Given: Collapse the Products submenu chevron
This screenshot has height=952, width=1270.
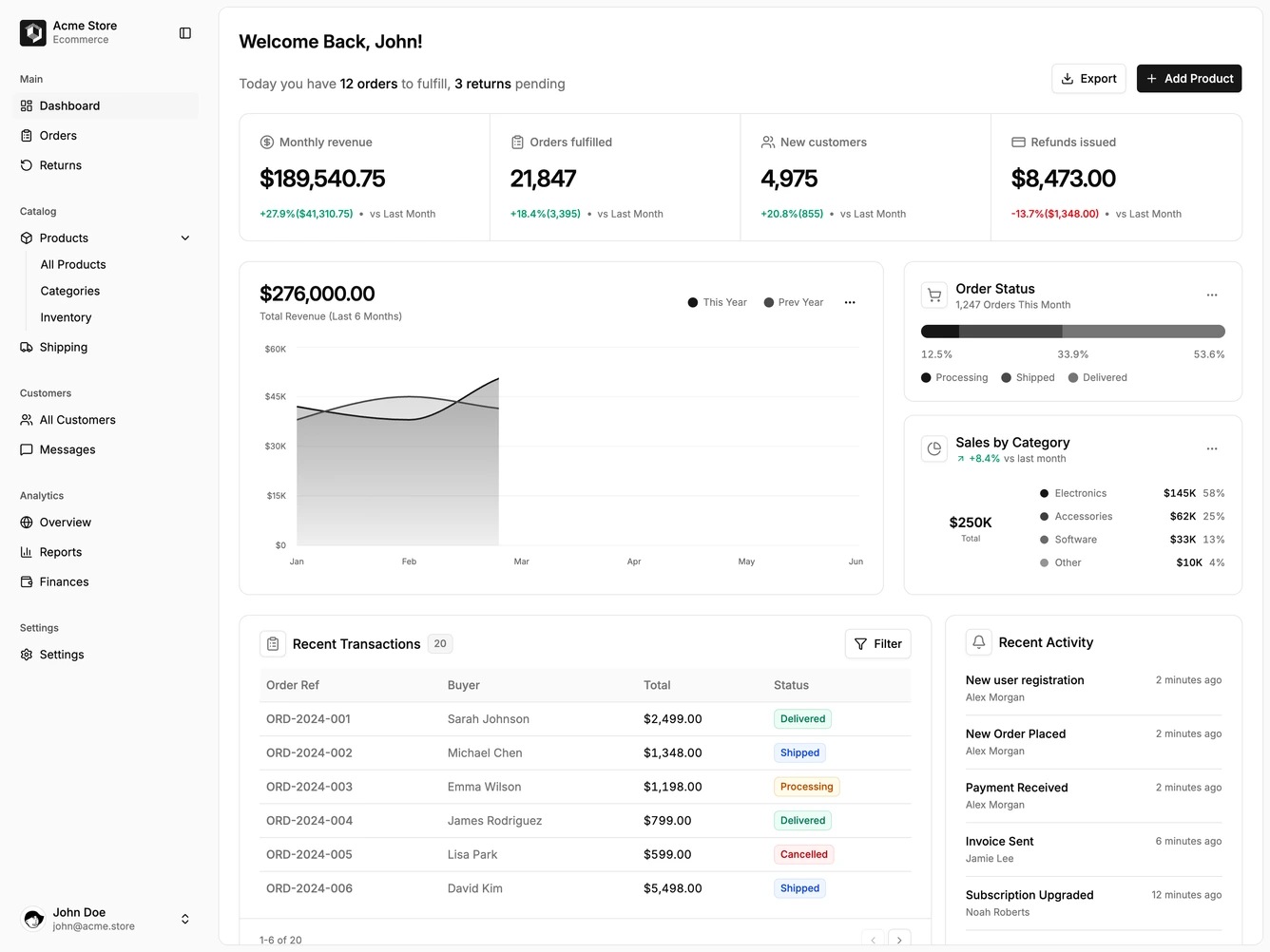Looking at the screenshot, I should pos(185,238).
